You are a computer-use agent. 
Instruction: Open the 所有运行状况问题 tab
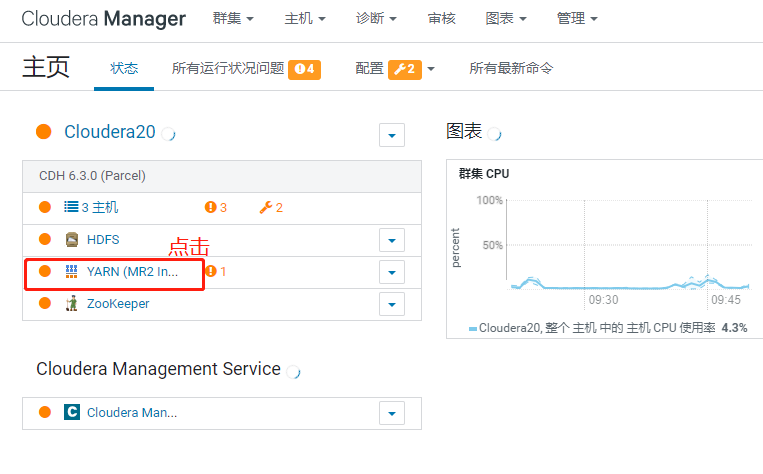pos(228,68)
